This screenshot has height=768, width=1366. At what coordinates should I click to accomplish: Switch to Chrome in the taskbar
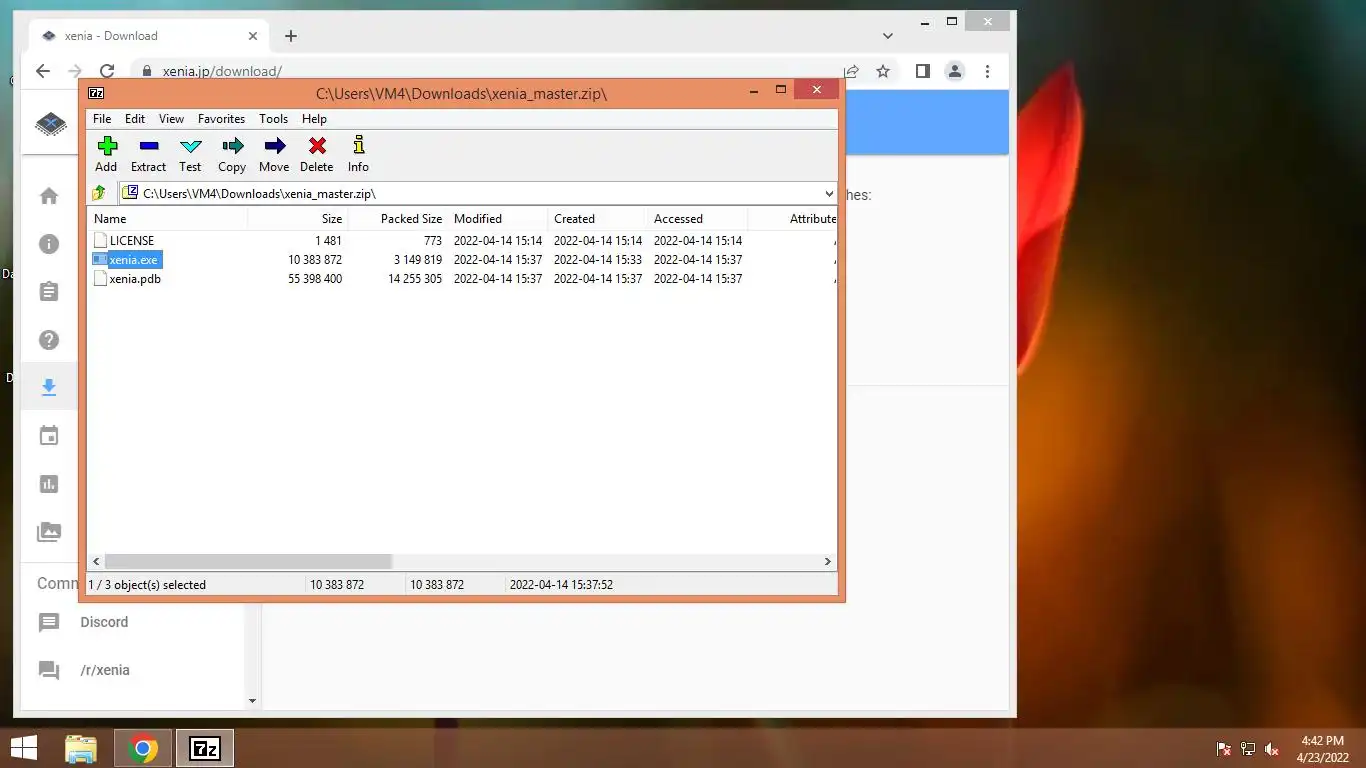point(143,748)
